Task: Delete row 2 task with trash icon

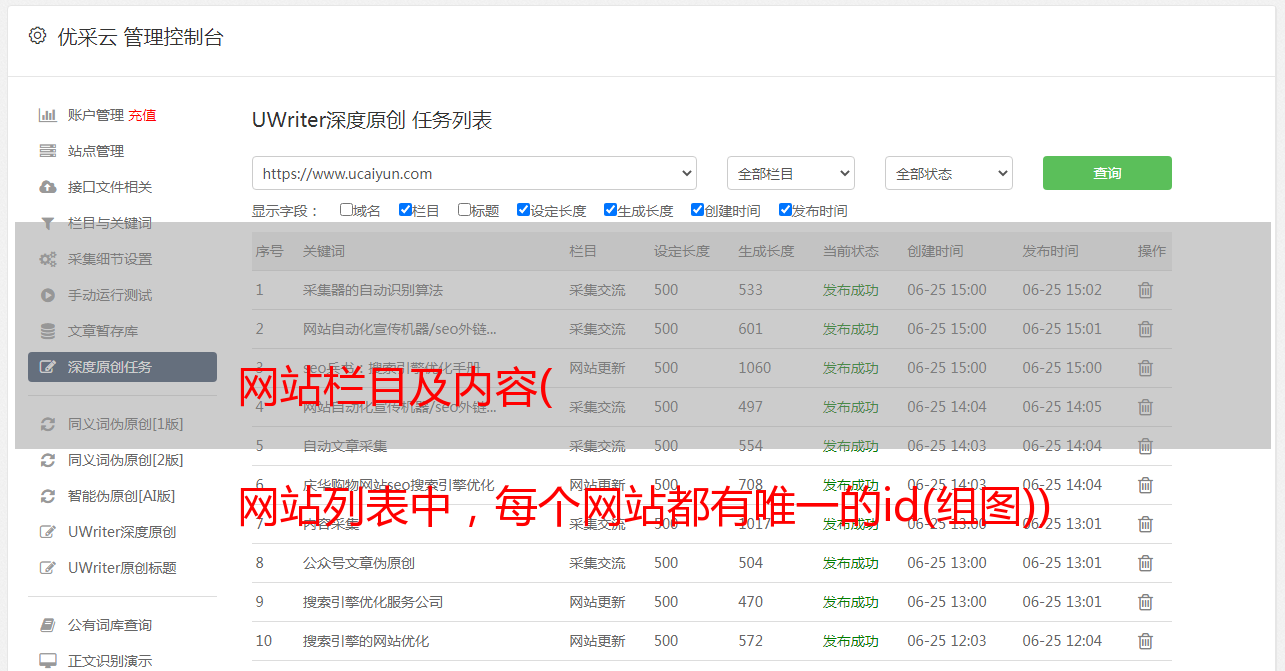Action: coord(1145,329)
